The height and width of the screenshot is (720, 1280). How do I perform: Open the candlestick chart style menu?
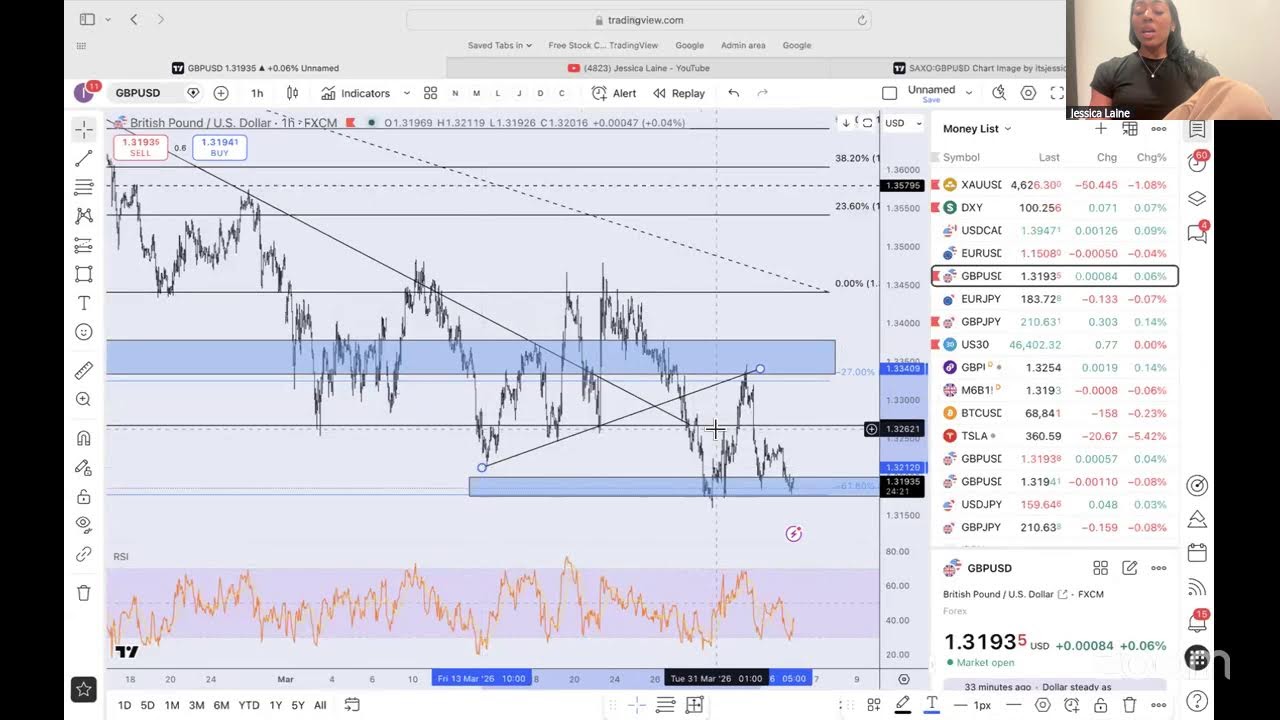click(x=292, y=93)
